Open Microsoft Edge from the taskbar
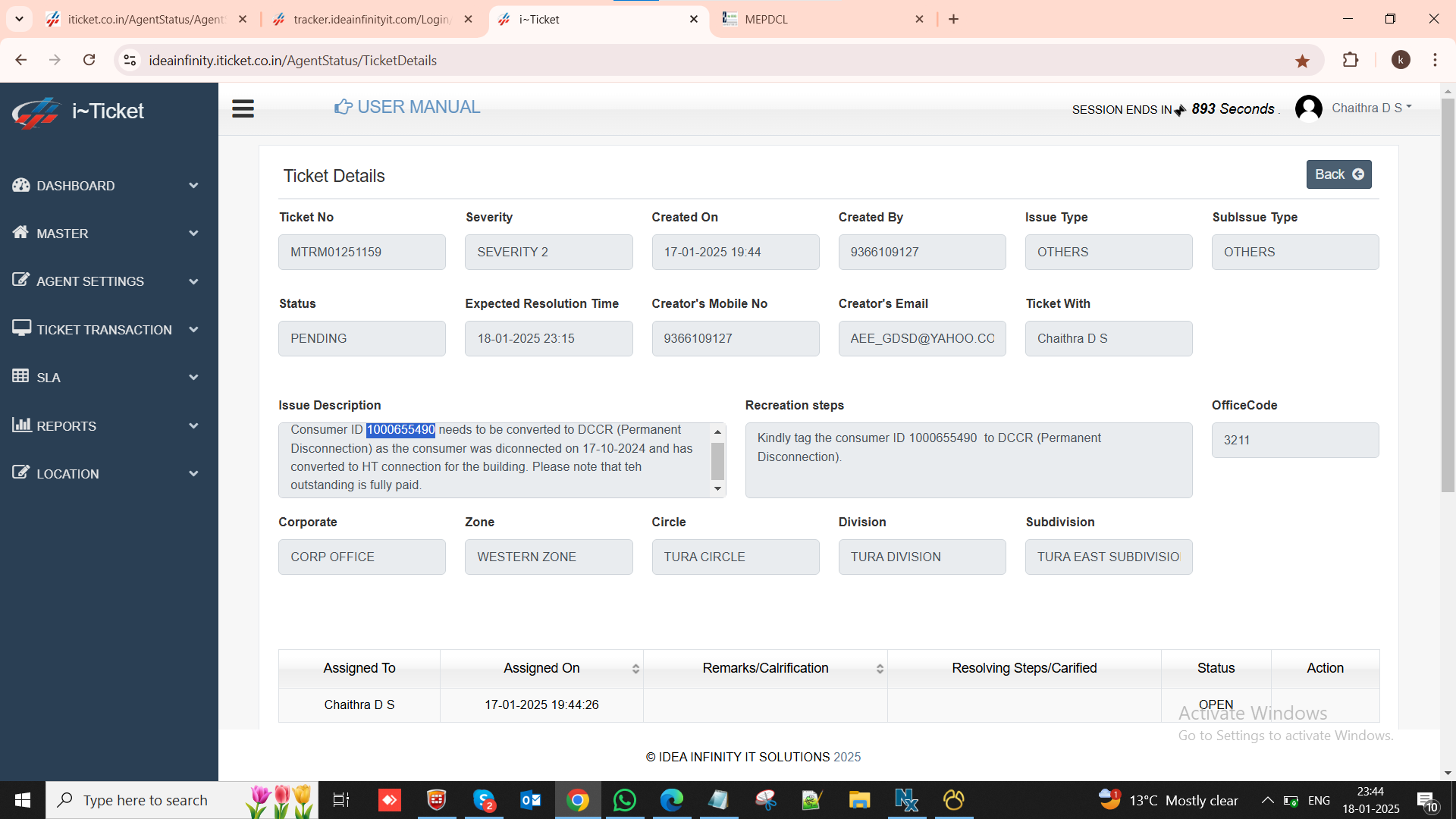Viewport: 1456px width, 819px height. pos(671,800)
